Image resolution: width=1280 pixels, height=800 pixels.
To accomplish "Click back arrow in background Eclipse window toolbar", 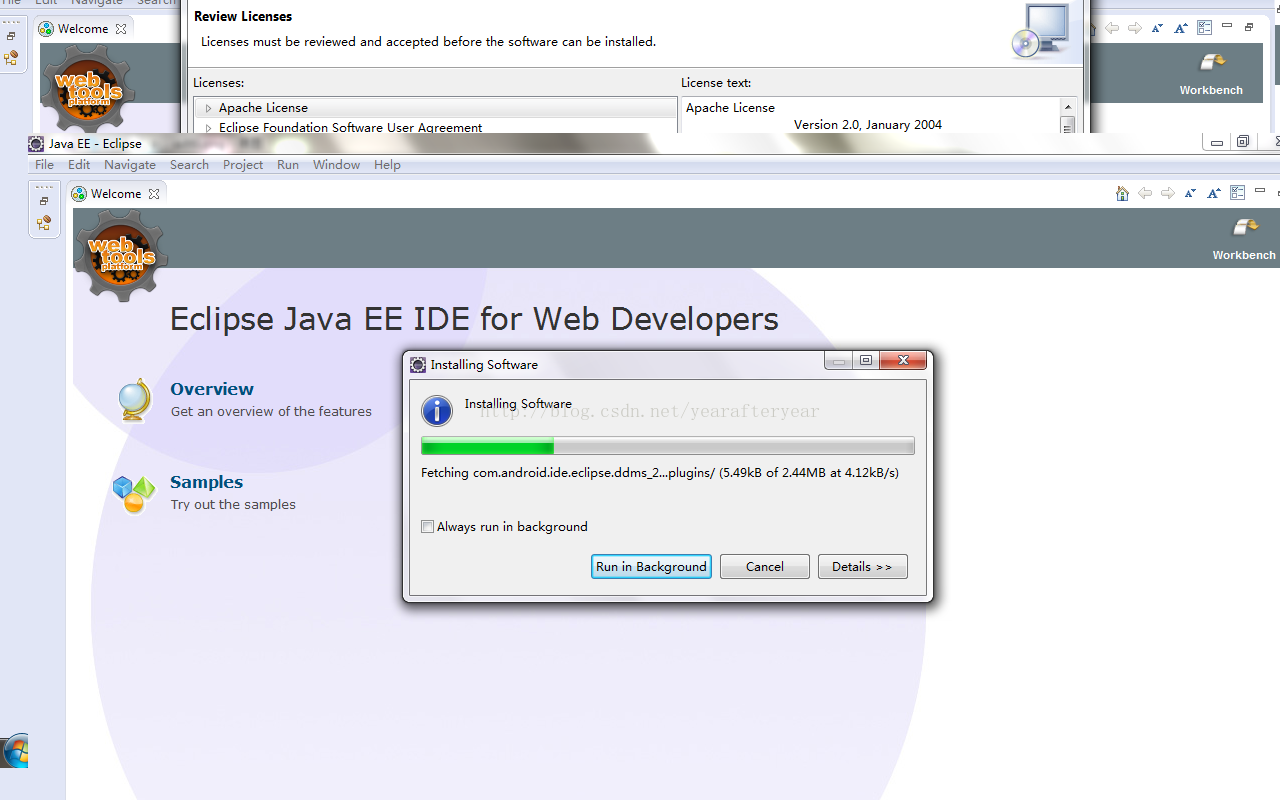I will (1111, 28).
